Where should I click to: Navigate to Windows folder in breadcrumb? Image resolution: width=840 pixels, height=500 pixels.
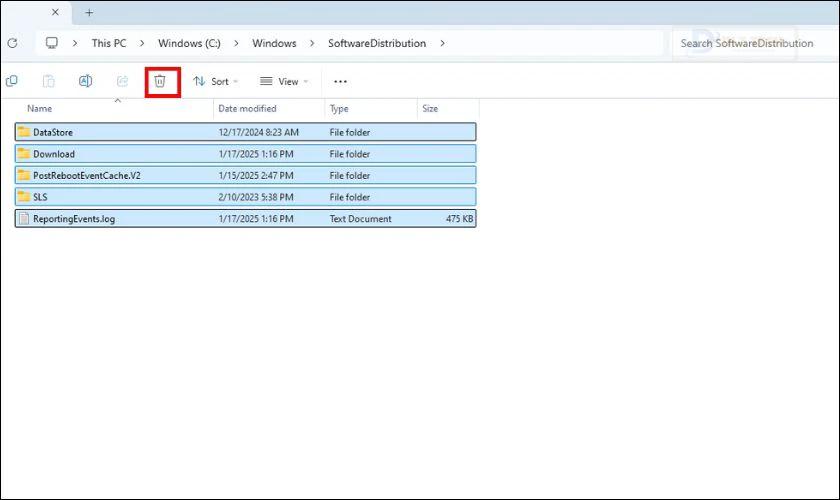tap(274, 43)
